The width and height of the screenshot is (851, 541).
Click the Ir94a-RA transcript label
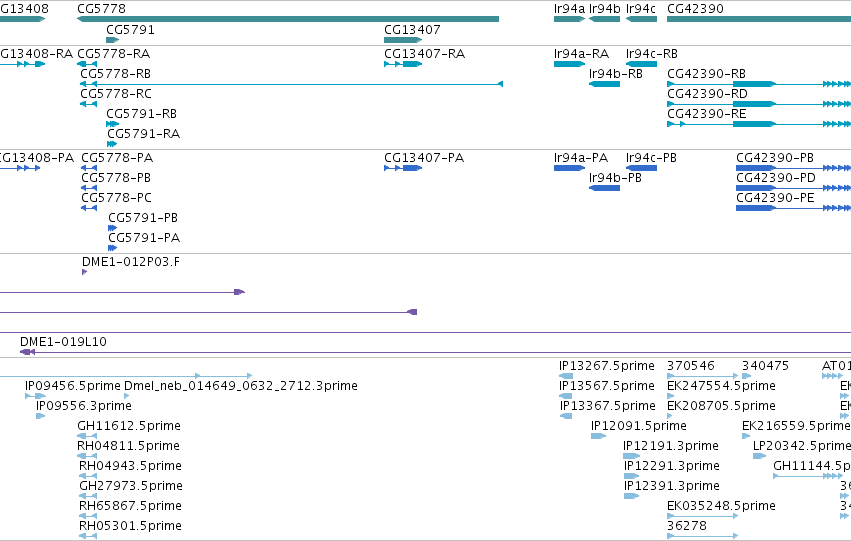click(581, 54)
